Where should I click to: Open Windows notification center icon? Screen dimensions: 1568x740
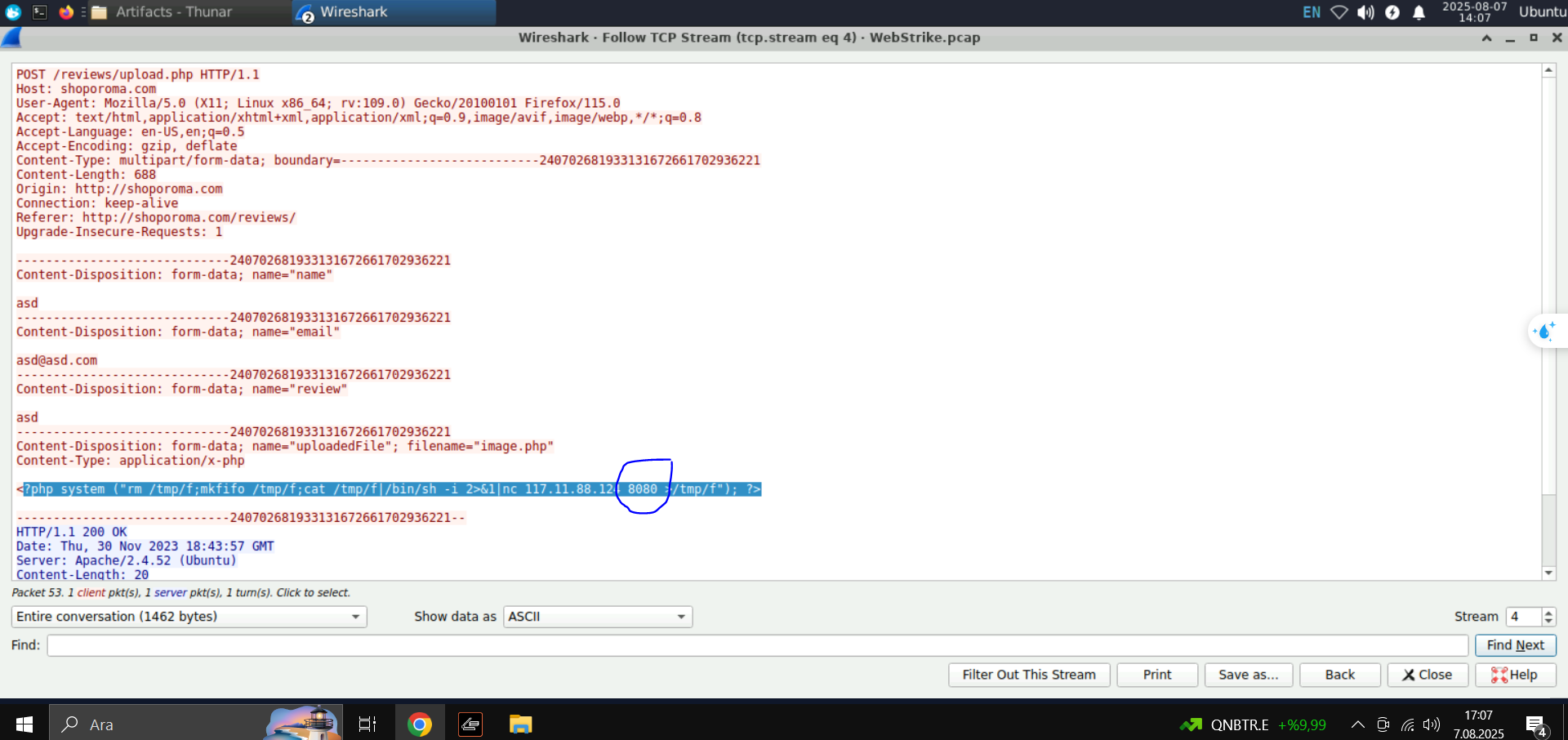click(x=1536, y=724)
